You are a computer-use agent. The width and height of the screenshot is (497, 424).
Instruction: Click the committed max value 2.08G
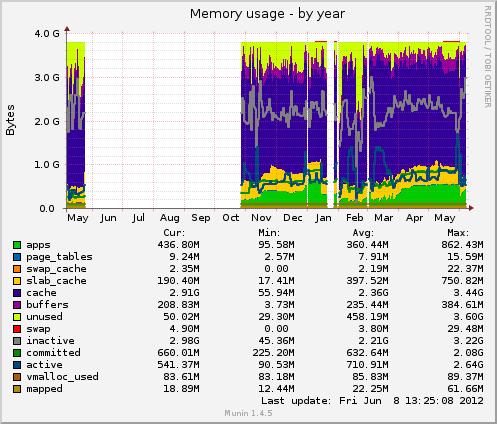pyautogui.click(x=468, y=353)
